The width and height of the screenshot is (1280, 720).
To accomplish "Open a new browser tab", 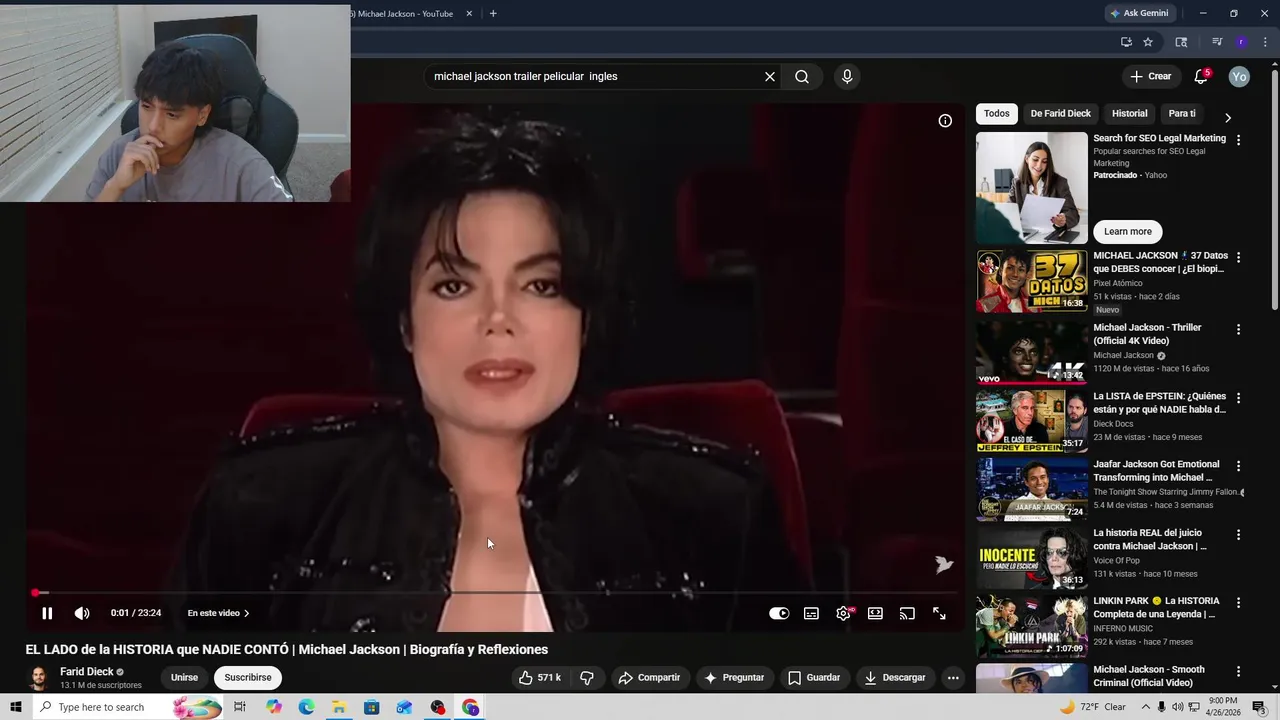I will coord(493,13).
